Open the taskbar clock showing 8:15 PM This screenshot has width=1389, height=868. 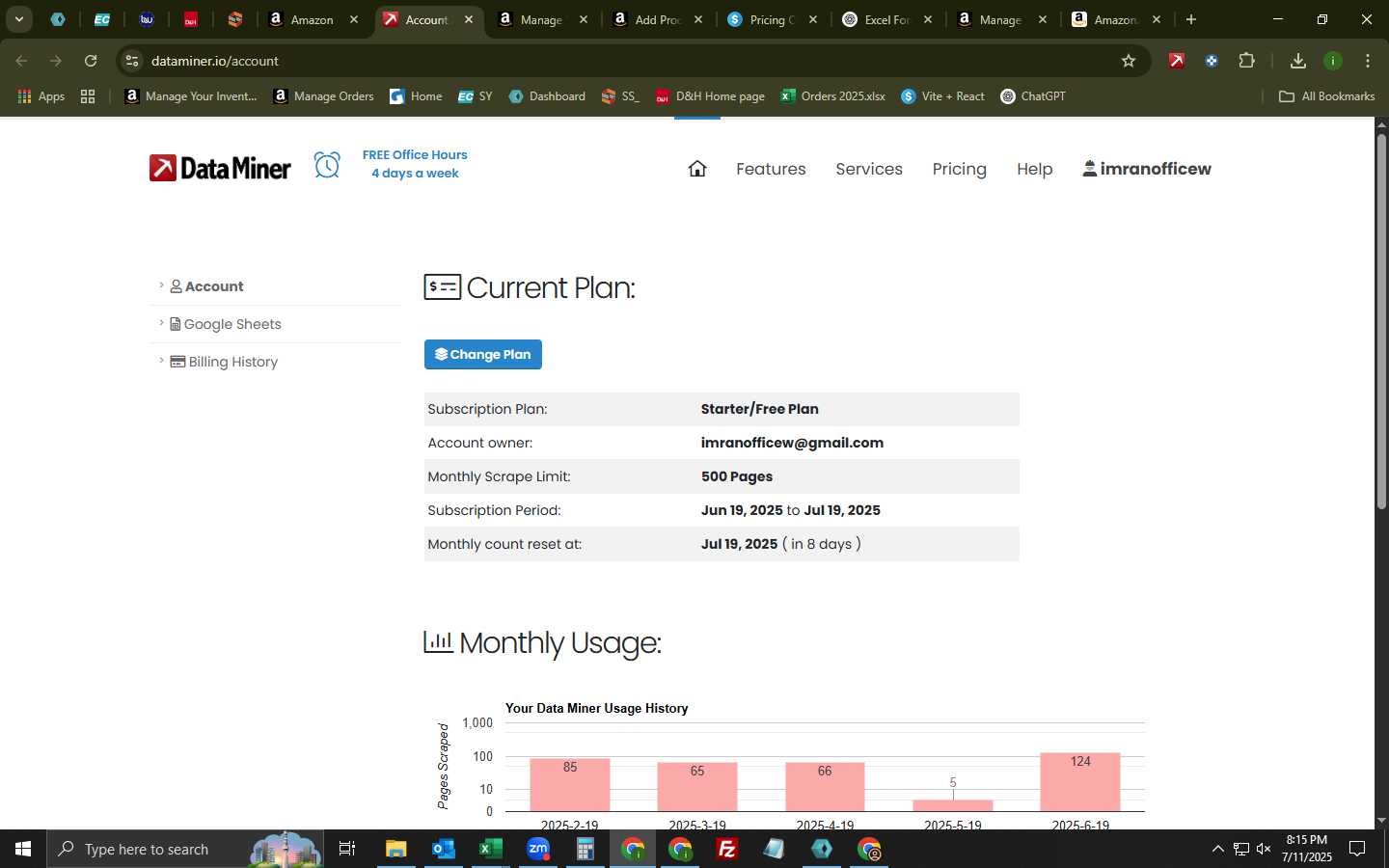1306,849
